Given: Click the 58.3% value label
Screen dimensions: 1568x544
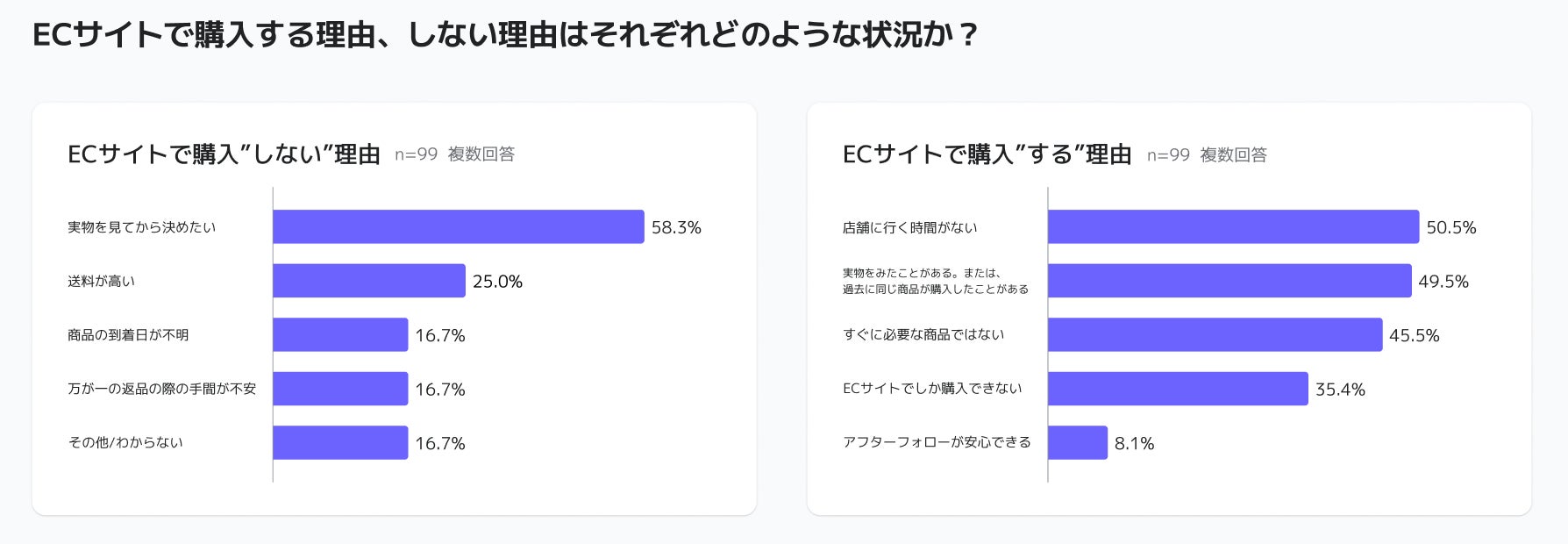Looking at the screenshot, I should pyautogui.click(x=676, y=227).
